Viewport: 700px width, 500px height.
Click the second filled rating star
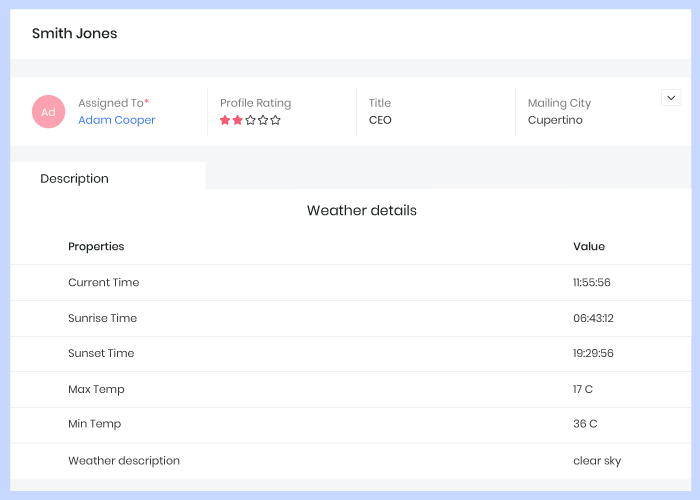[238, 121]
